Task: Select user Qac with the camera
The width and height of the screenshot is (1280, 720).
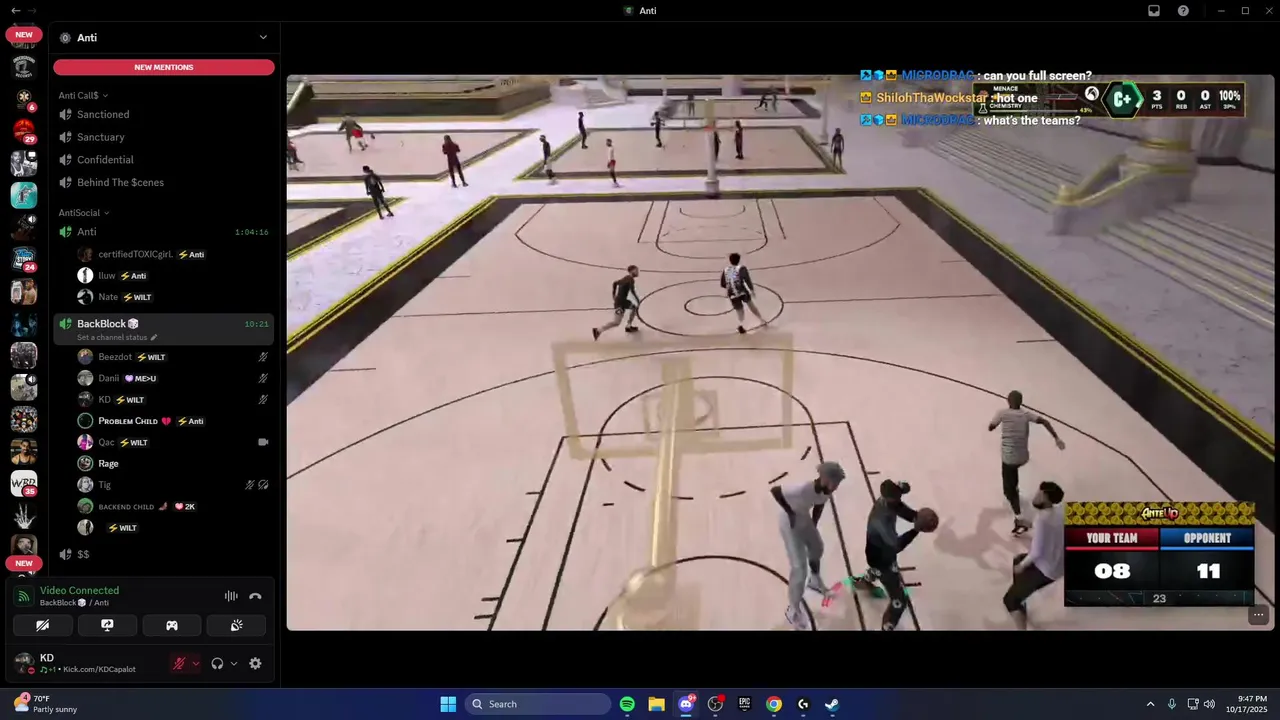Action: tap(165, 442)
